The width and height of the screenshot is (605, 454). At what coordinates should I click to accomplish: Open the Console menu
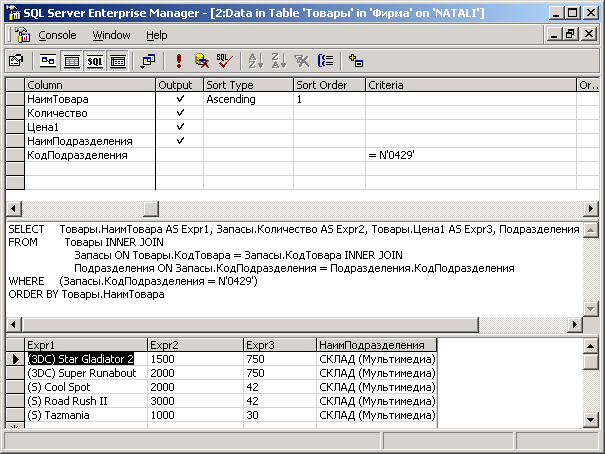pyautogui.click(x=57, y=35)
